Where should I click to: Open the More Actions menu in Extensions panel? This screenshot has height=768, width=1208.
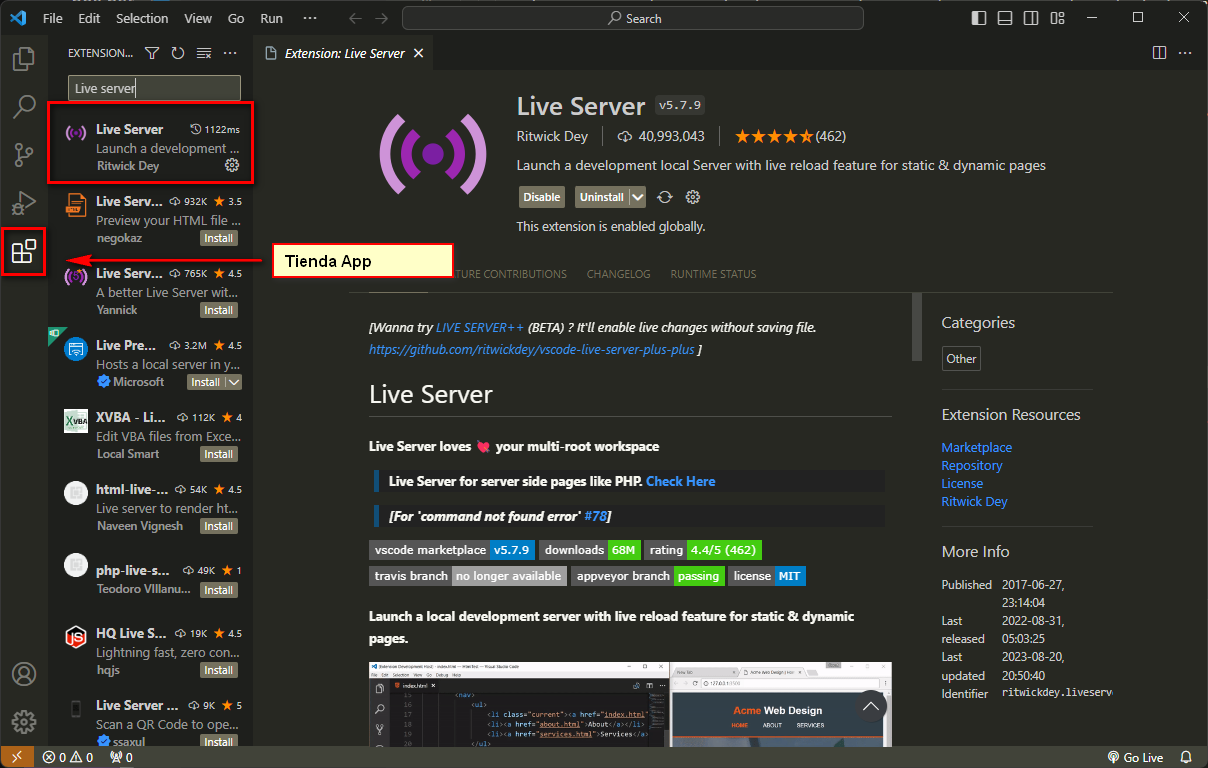pos(230,52)
